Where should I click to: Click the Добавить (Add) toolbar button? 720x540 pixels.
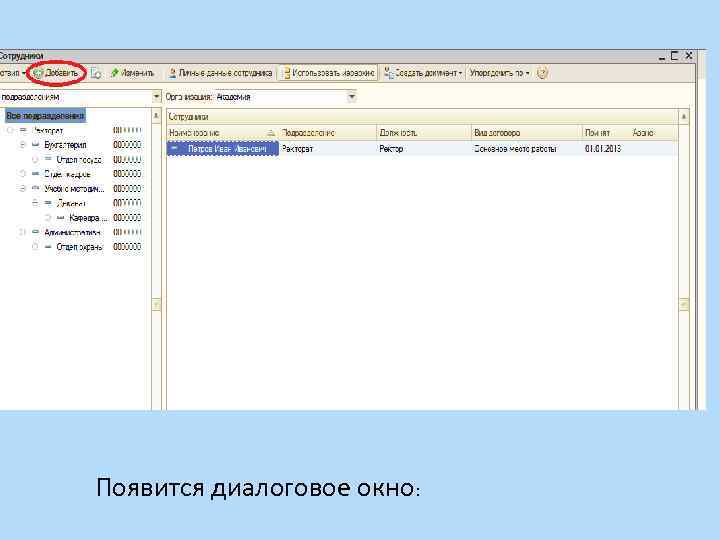[56, 73]
